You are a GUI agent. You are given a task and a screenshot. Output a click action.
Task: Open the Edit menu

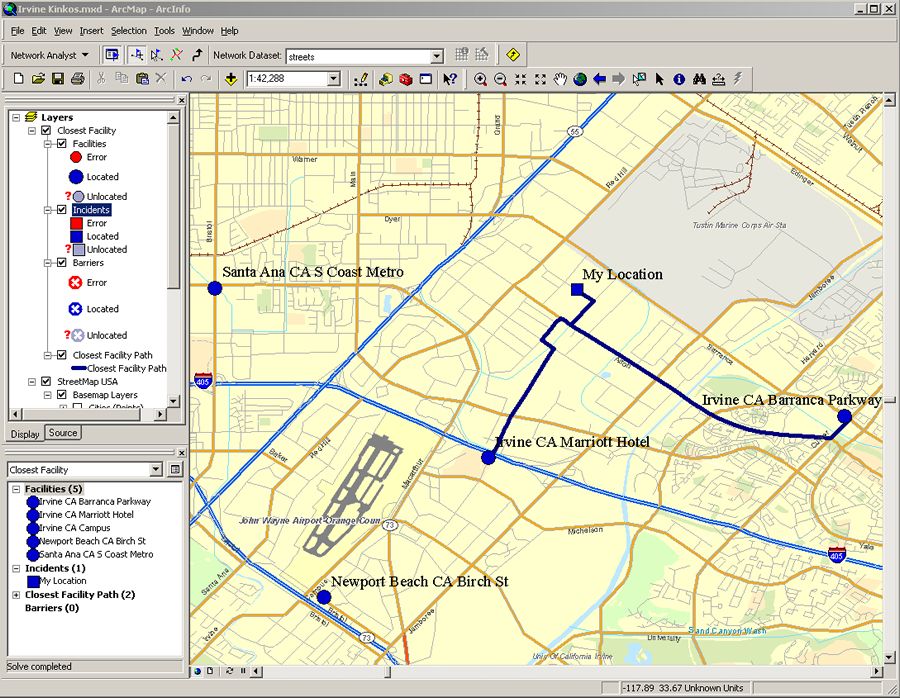38,30
